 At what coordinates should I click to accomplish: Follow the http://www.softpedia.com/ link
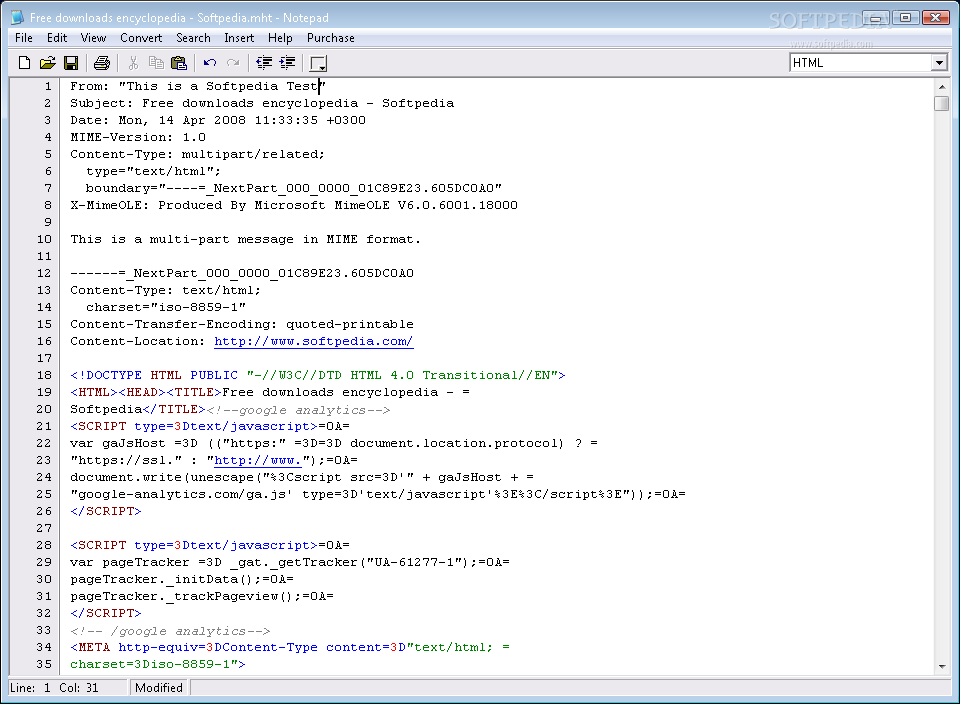313,342
